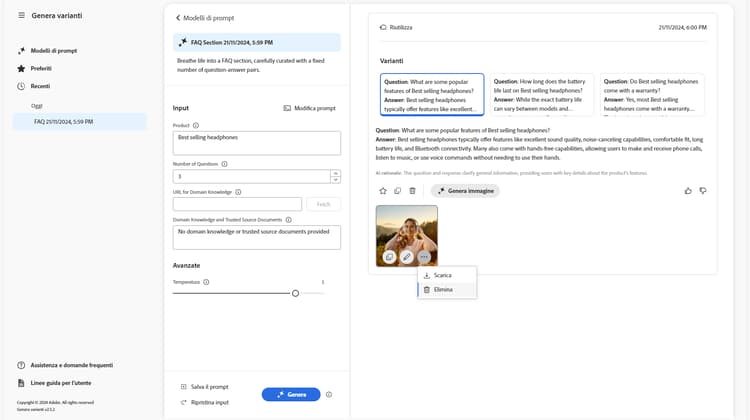The width and height of the screenshot is (750, 420).
Task: Select the warranty question variant card
Action: pyautogui.click(x=652, y=94)
